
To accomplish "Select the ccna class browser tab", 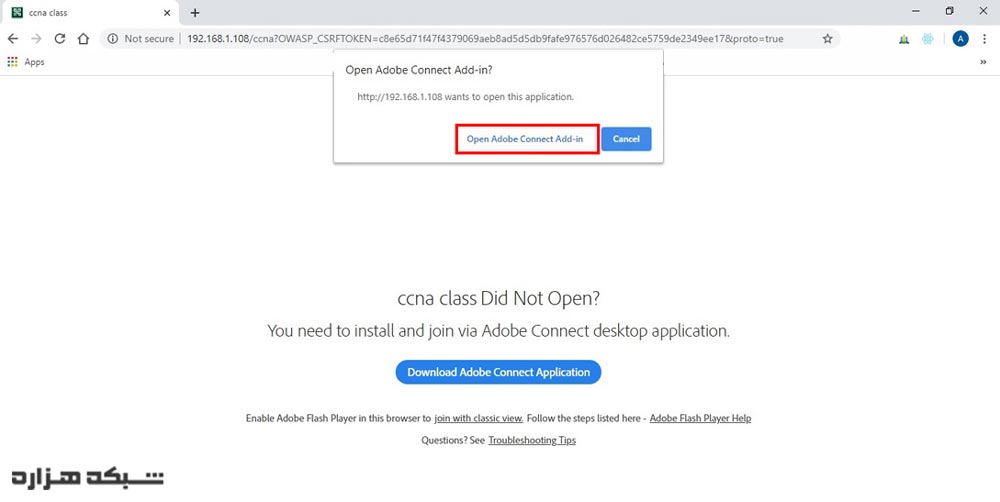I will tap(91, 13).
